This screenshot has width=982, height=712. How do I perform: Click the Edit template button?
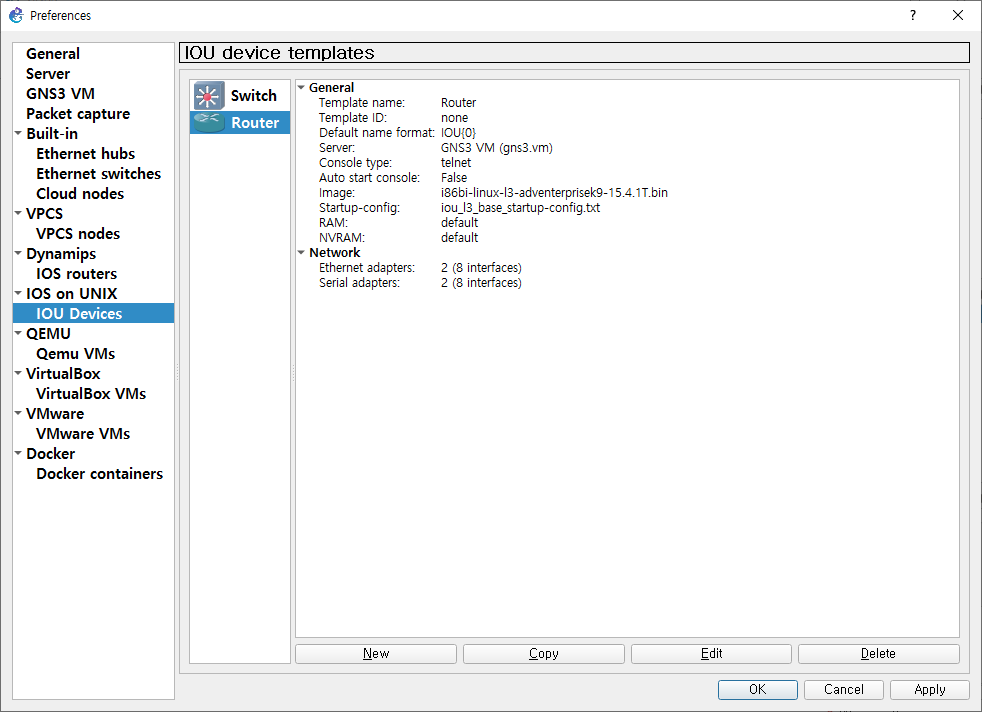click(711, 654)
